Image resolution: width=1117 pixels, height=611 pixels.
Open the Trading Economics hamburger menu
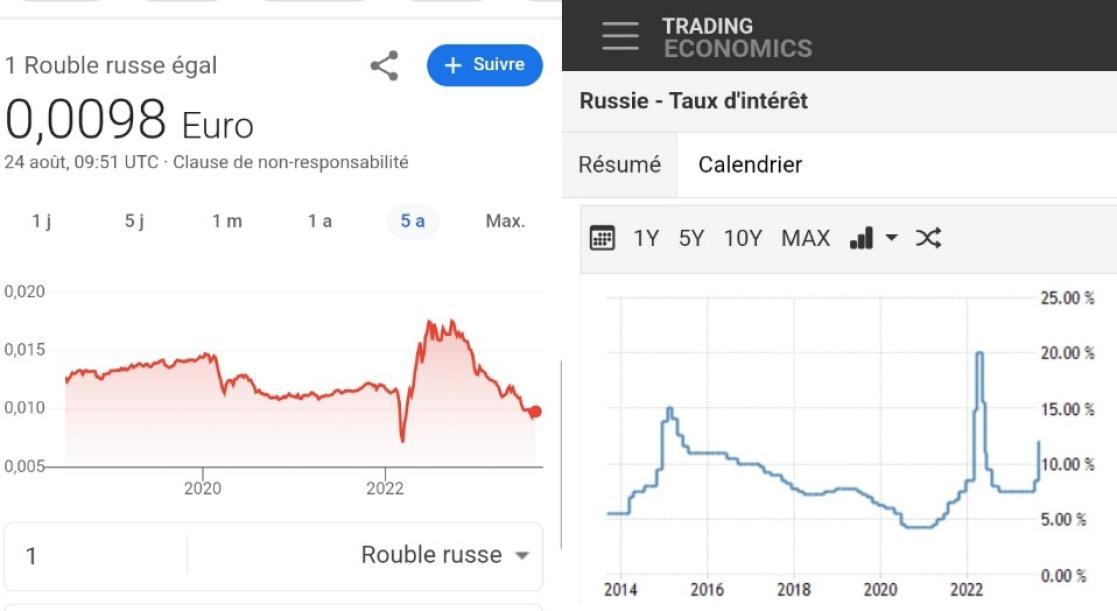[x=620, y=36]
